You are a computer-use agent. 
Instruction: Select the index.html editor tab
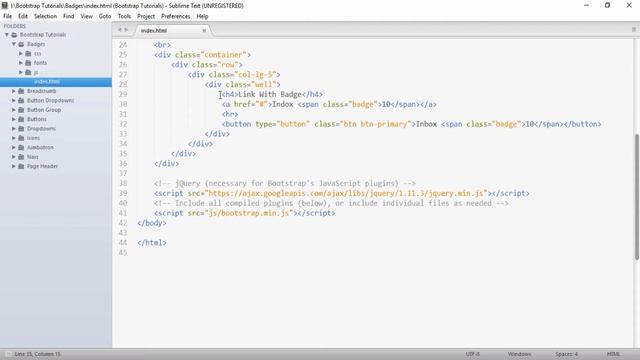coord(172,31)
